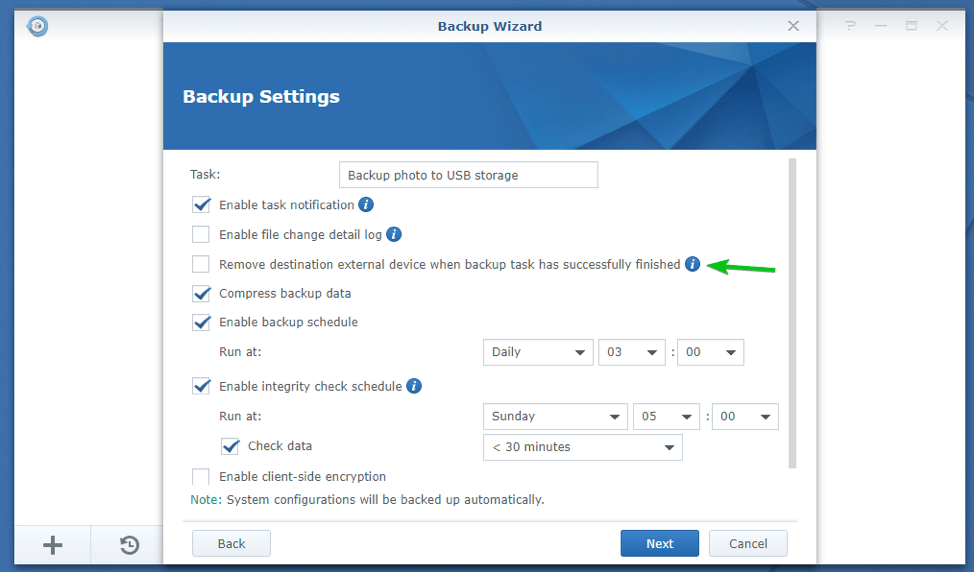The image size is (974, 572).
Task: Click the system configurations note text
Action: (x=367, y=499)
